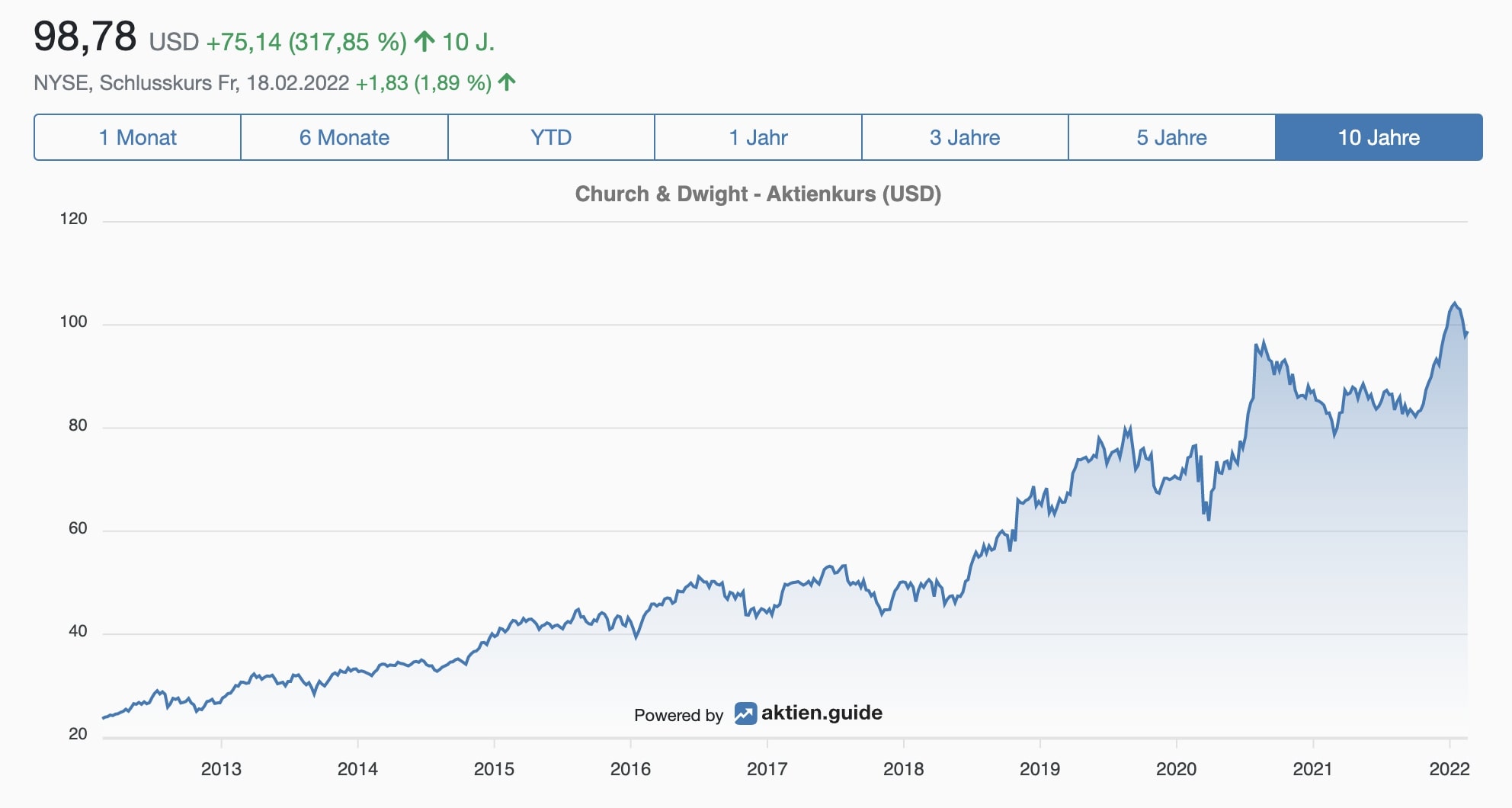Click the 2014 x-axis label
The image size is (1512, 808).
pyautogui.click(x=357, y=768)
